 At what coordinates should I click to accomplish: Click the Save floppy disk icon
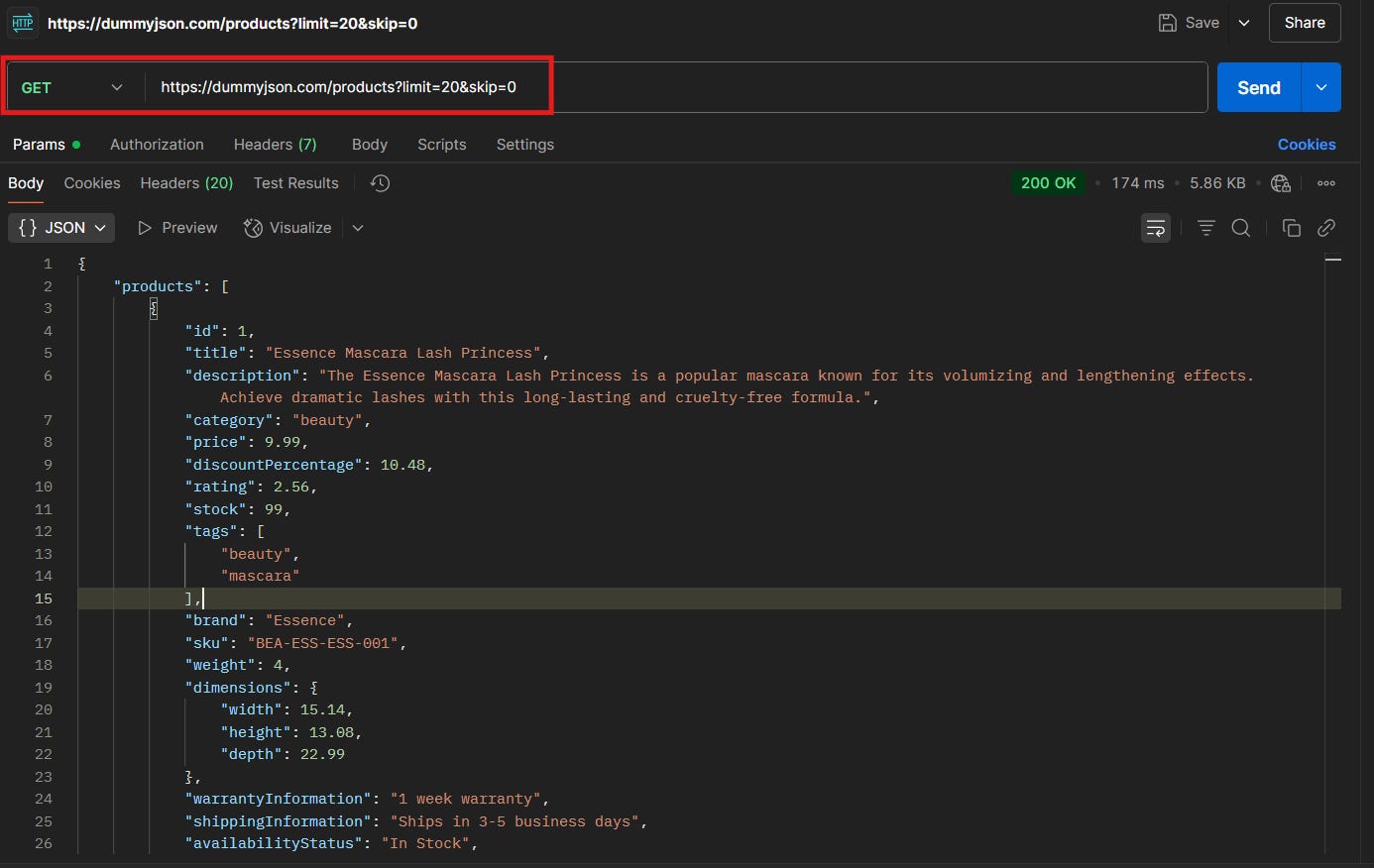[x=1168, y=23]
